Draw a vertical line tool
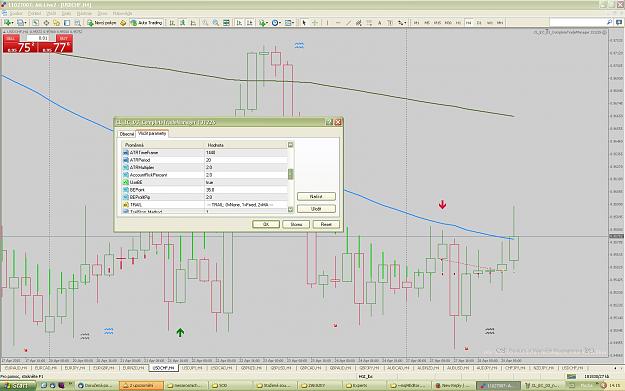The image size is (625, 391). click(327, 23)
